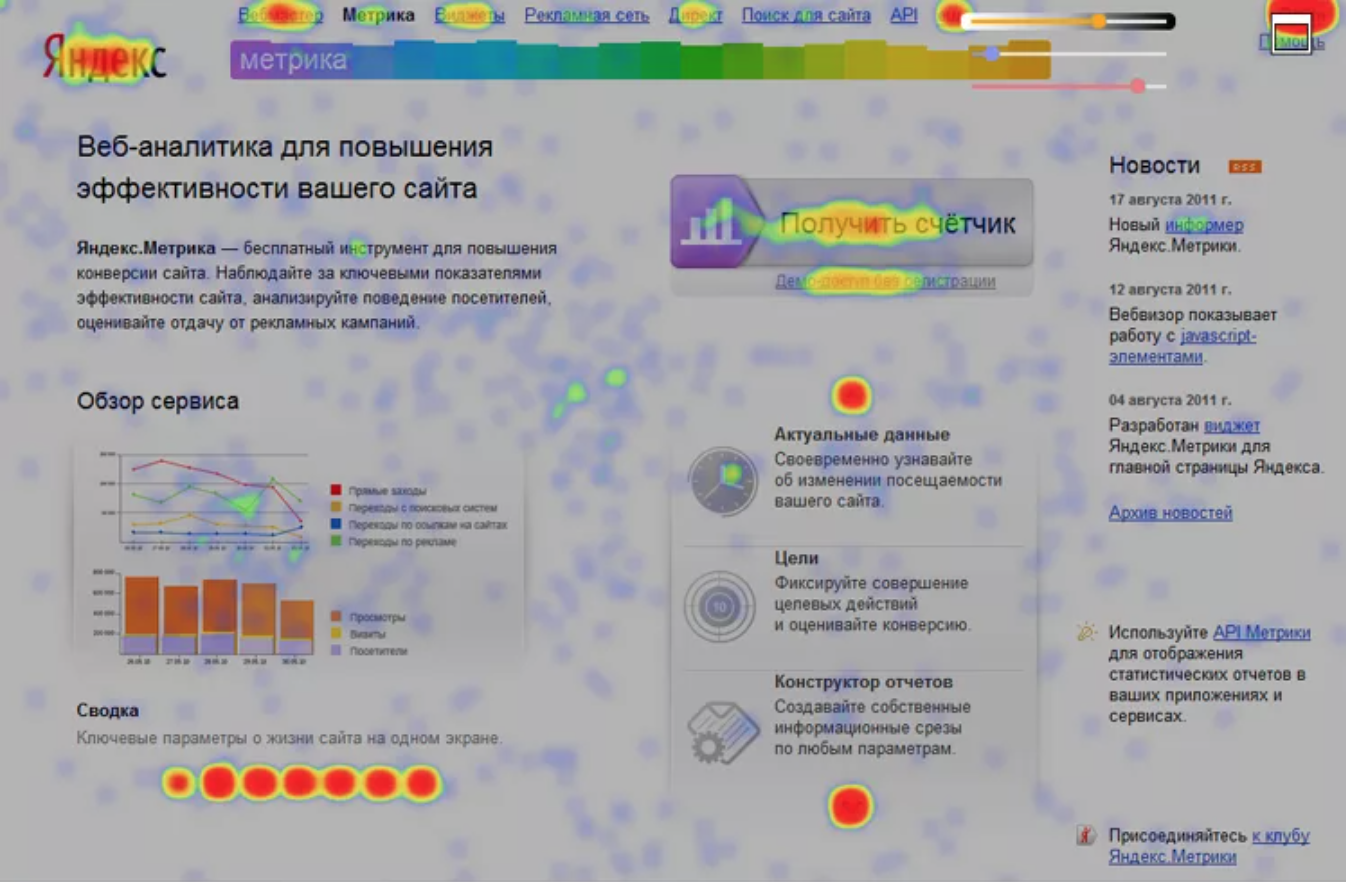Click the Новости section heading
Viewport: 1346px width, 882px height.
click(x=1154, y=166)
